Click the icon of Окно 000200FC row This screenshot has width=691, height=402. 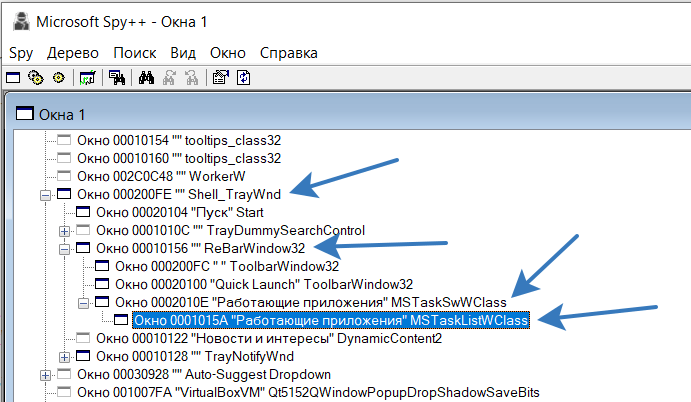pos(102,266)
